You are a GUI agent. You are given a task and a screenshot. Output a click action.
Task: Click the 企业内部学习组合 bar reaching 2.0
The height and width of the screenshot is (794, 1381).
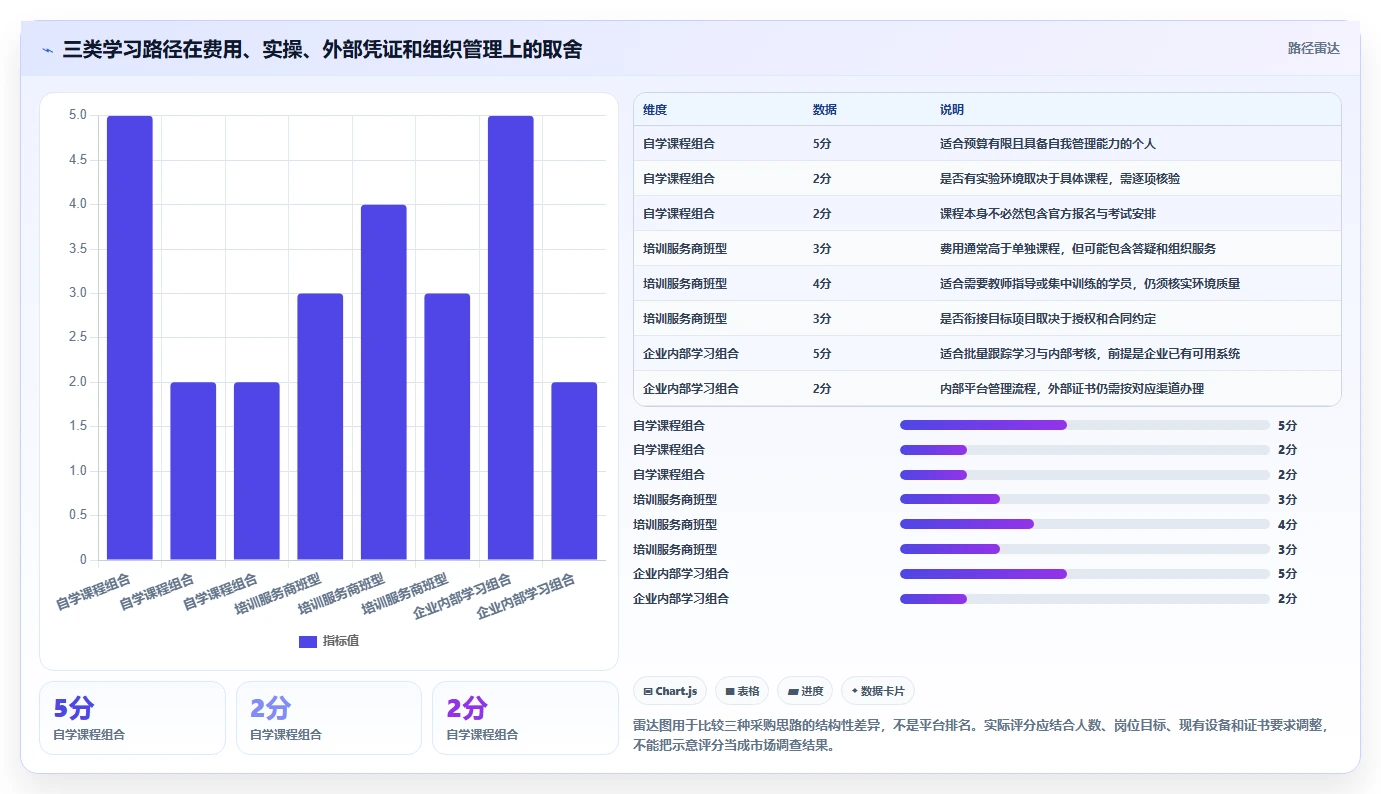574,471
